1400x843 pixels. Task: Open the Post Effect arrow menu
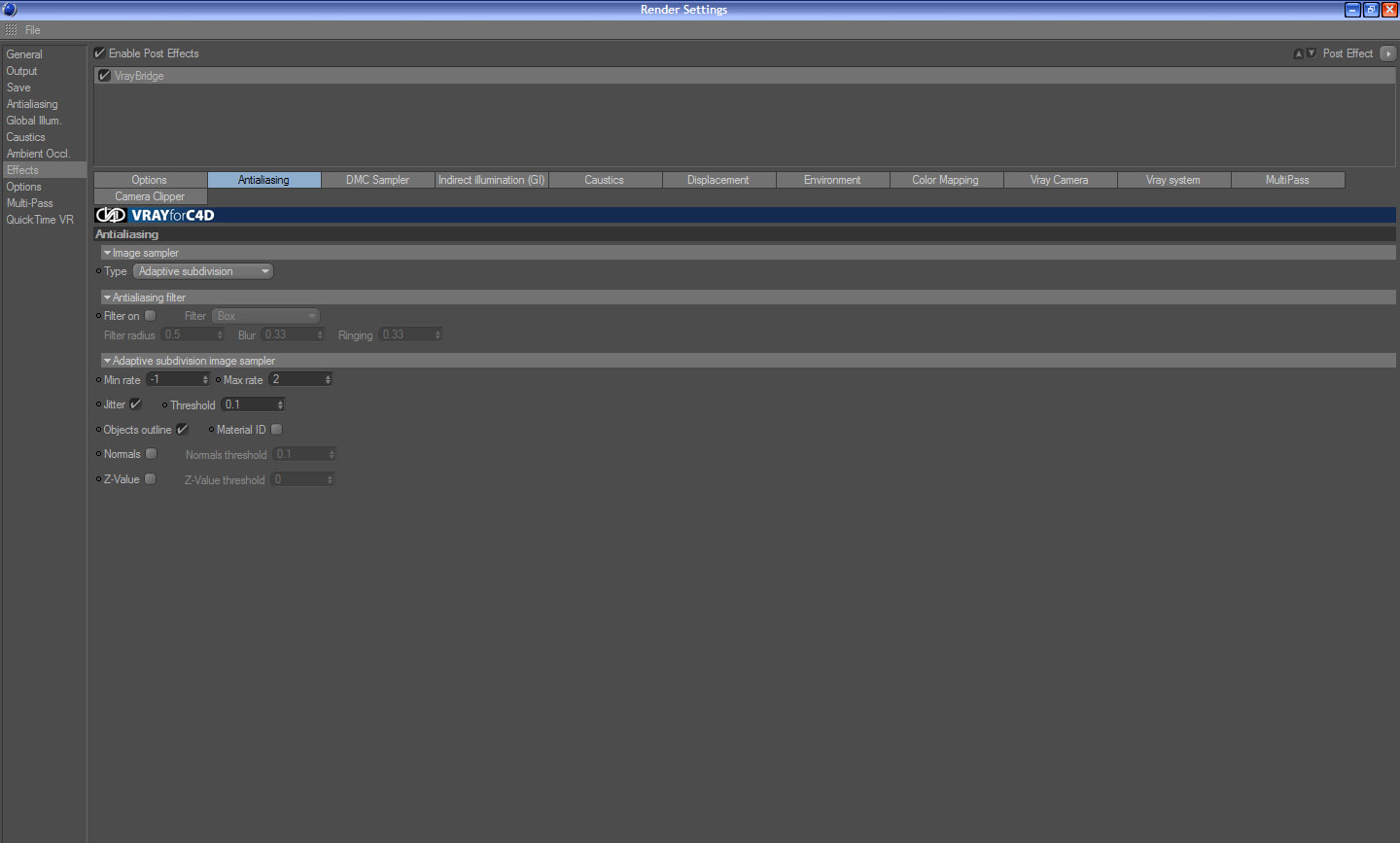(x=1387, y=53)
